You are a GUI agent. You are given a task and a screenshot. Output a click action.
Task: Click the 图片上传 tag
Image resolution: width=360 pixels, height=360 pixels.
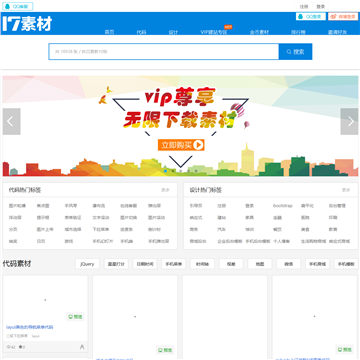[x=45, y=229]
